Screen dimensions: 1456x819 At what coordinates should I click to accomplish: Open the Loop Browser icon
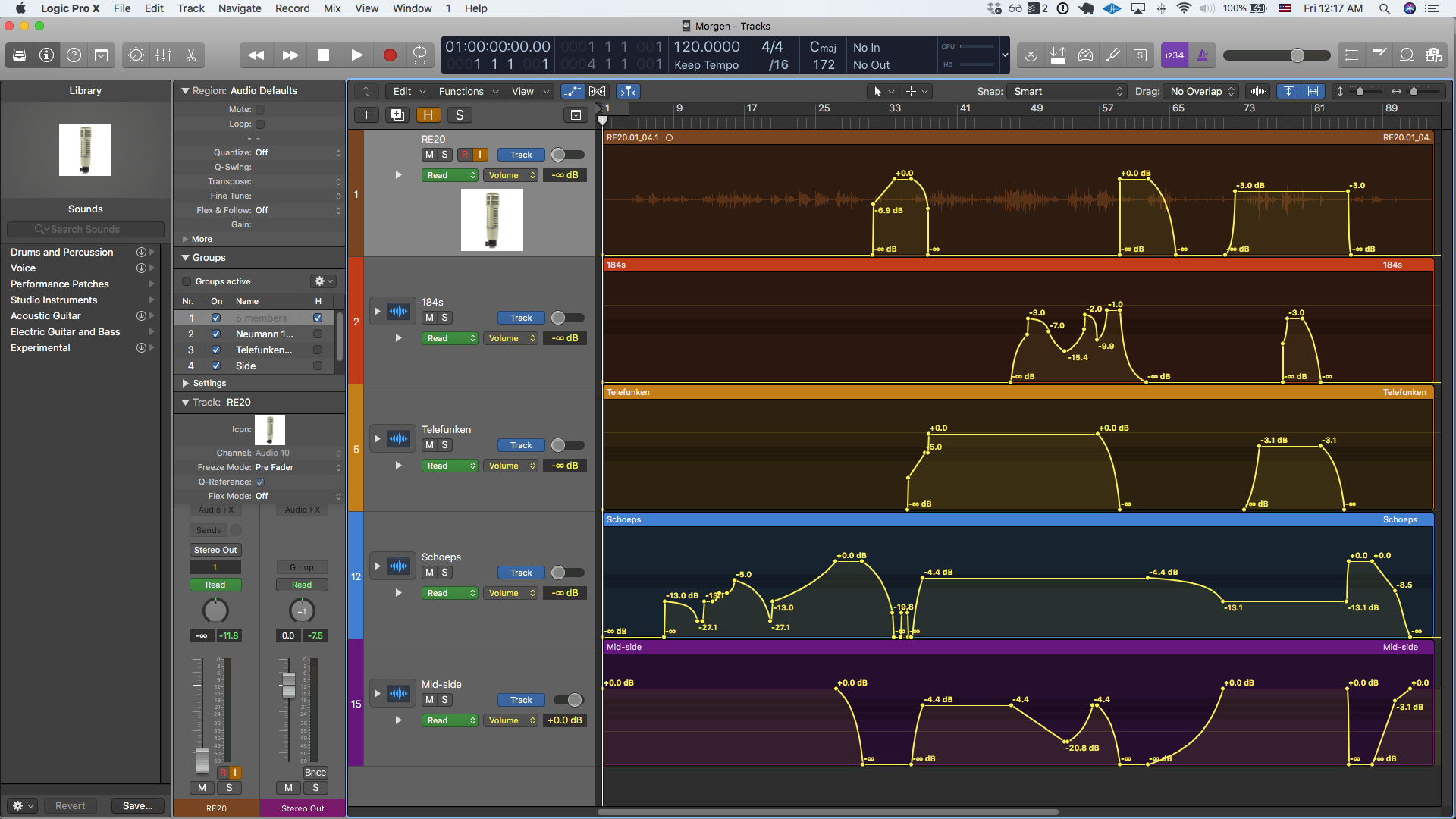click(1407, 55)
